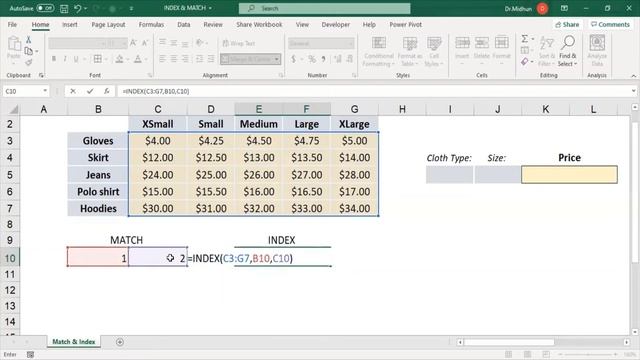Open the Data ribbon tab

184,24
